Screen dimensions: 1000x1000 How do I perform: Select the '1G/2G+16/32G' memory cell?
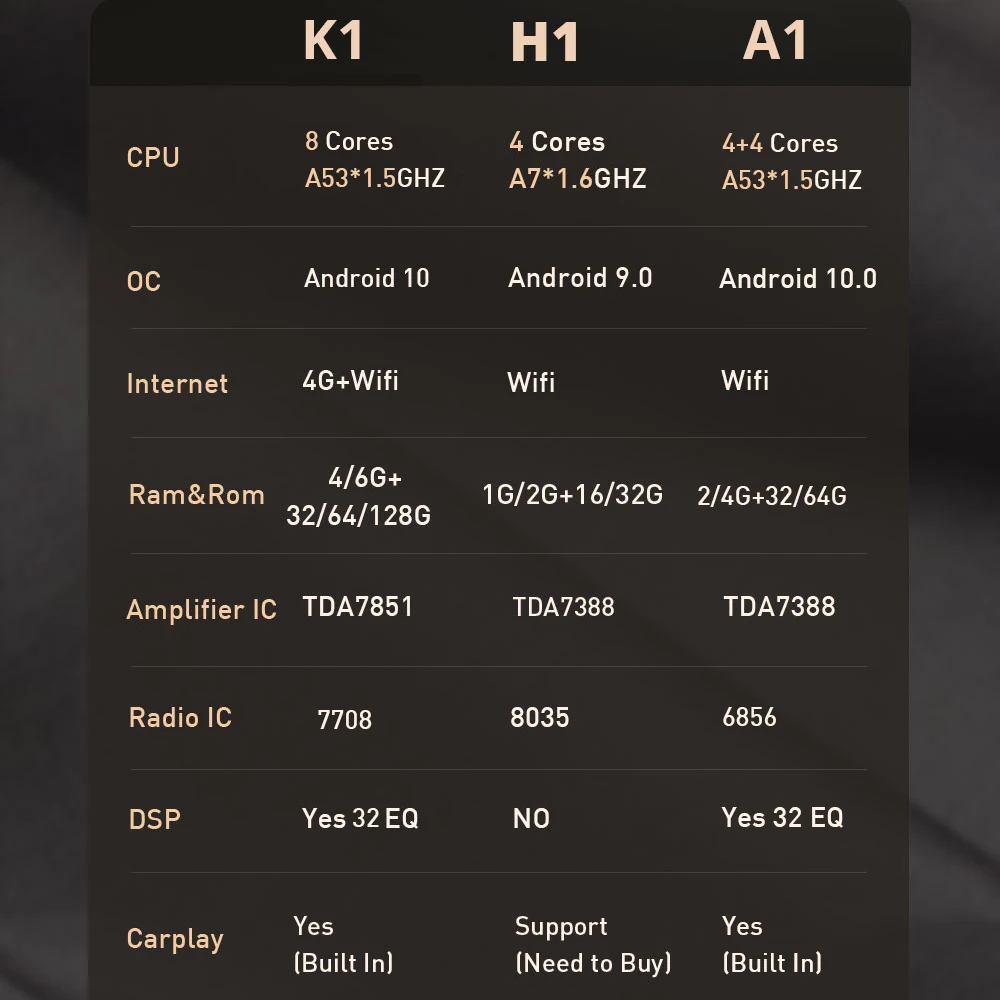point(572,495)
